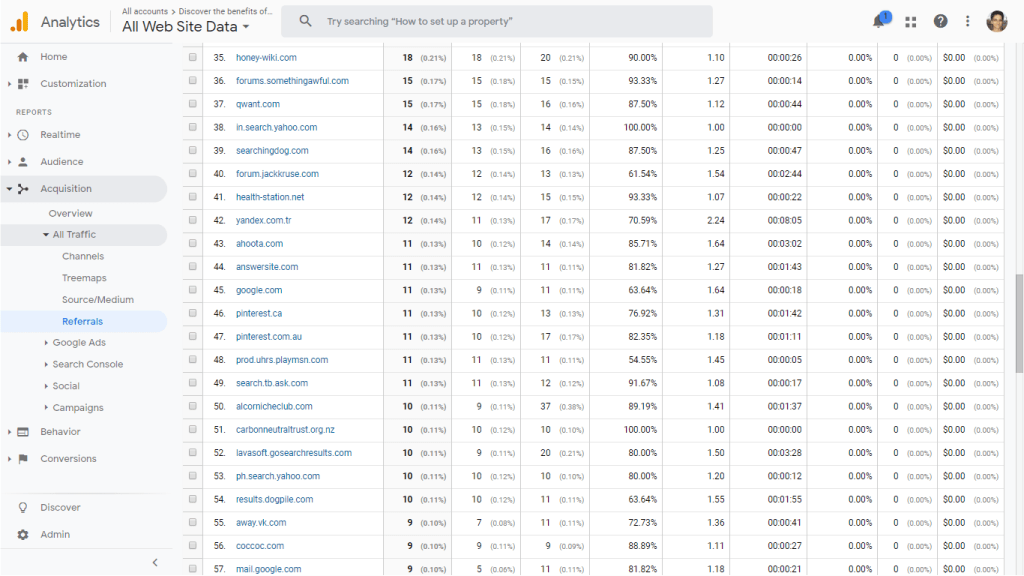Open the Channels report
The image size is (1024, 576).
[83, 256]
